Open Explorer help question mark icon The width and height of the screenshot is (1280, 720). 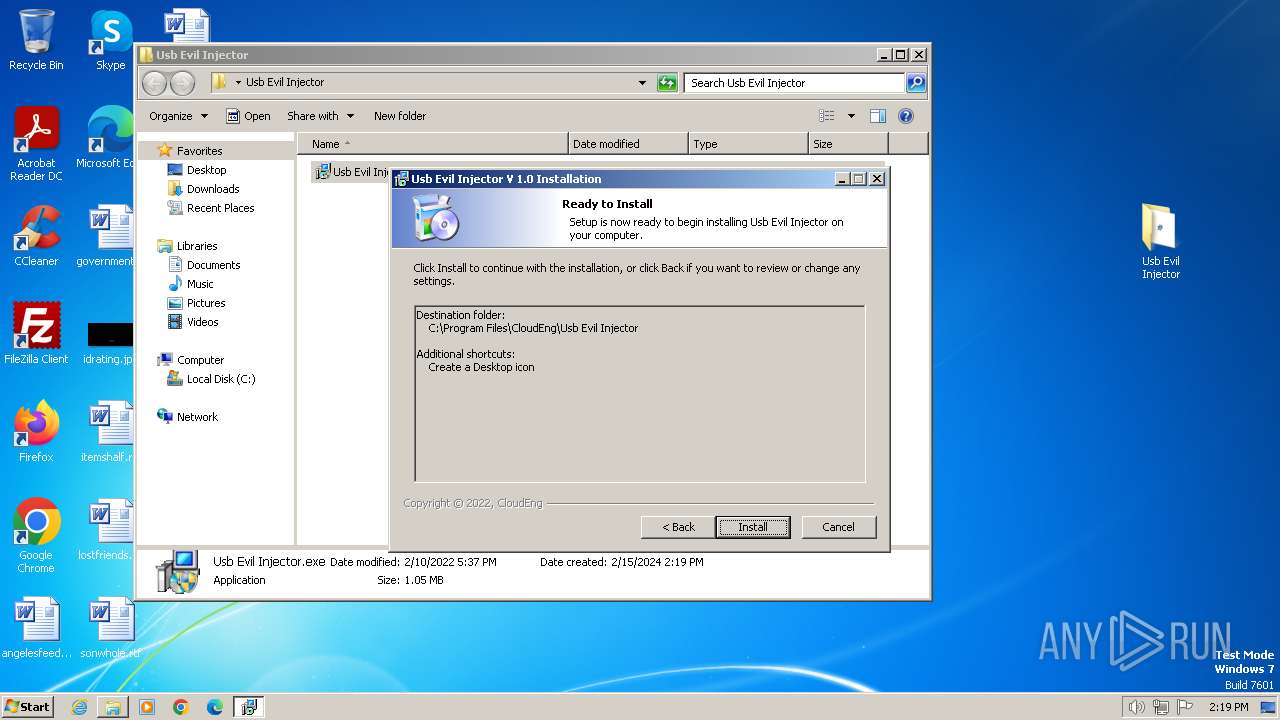click(906, 116)
